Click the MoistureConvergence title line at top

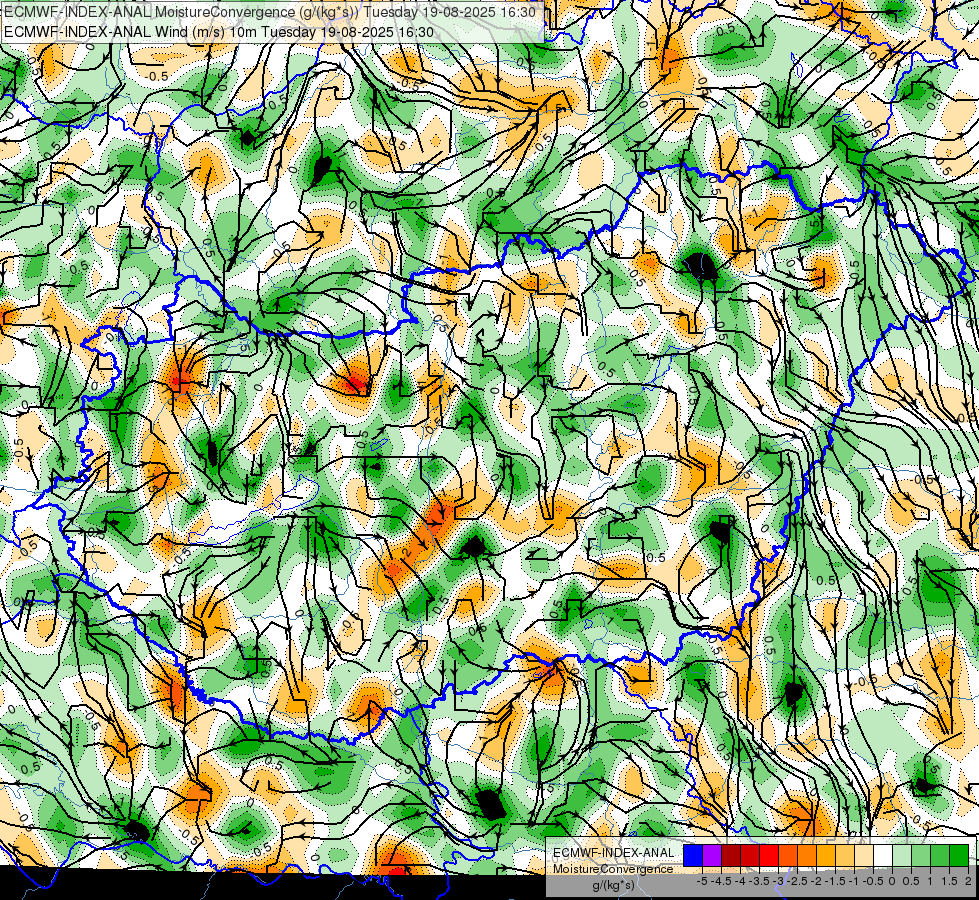(x=270, y=12)
